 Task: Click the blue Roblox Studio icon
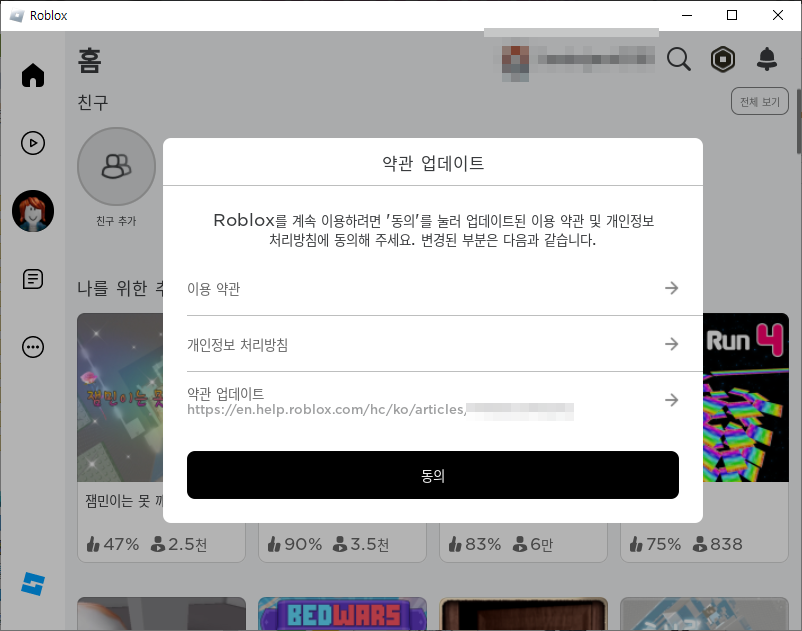pos(33,583)
